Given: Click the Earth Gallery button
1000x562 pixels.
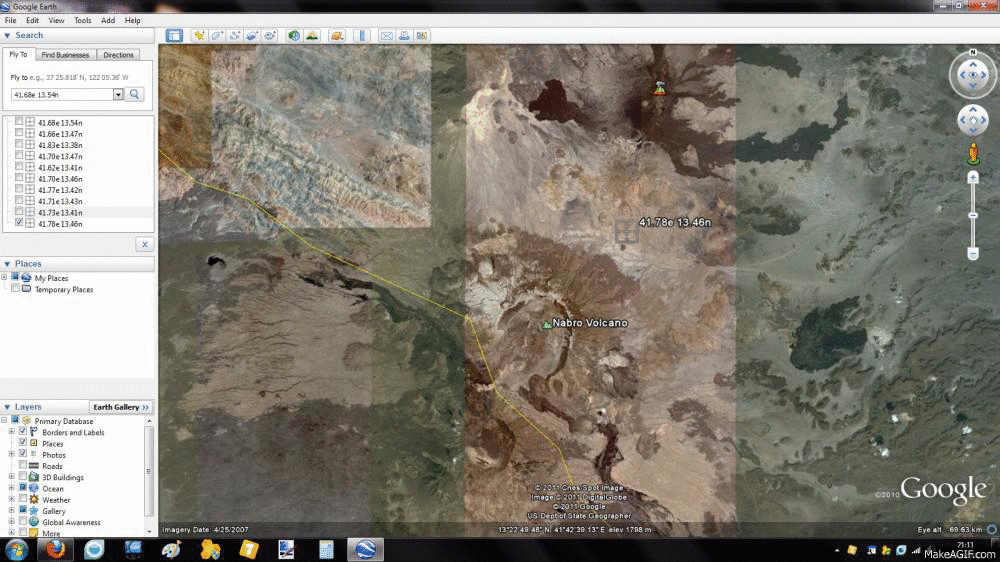Looking at the screenshot, I should click(120, 407).
